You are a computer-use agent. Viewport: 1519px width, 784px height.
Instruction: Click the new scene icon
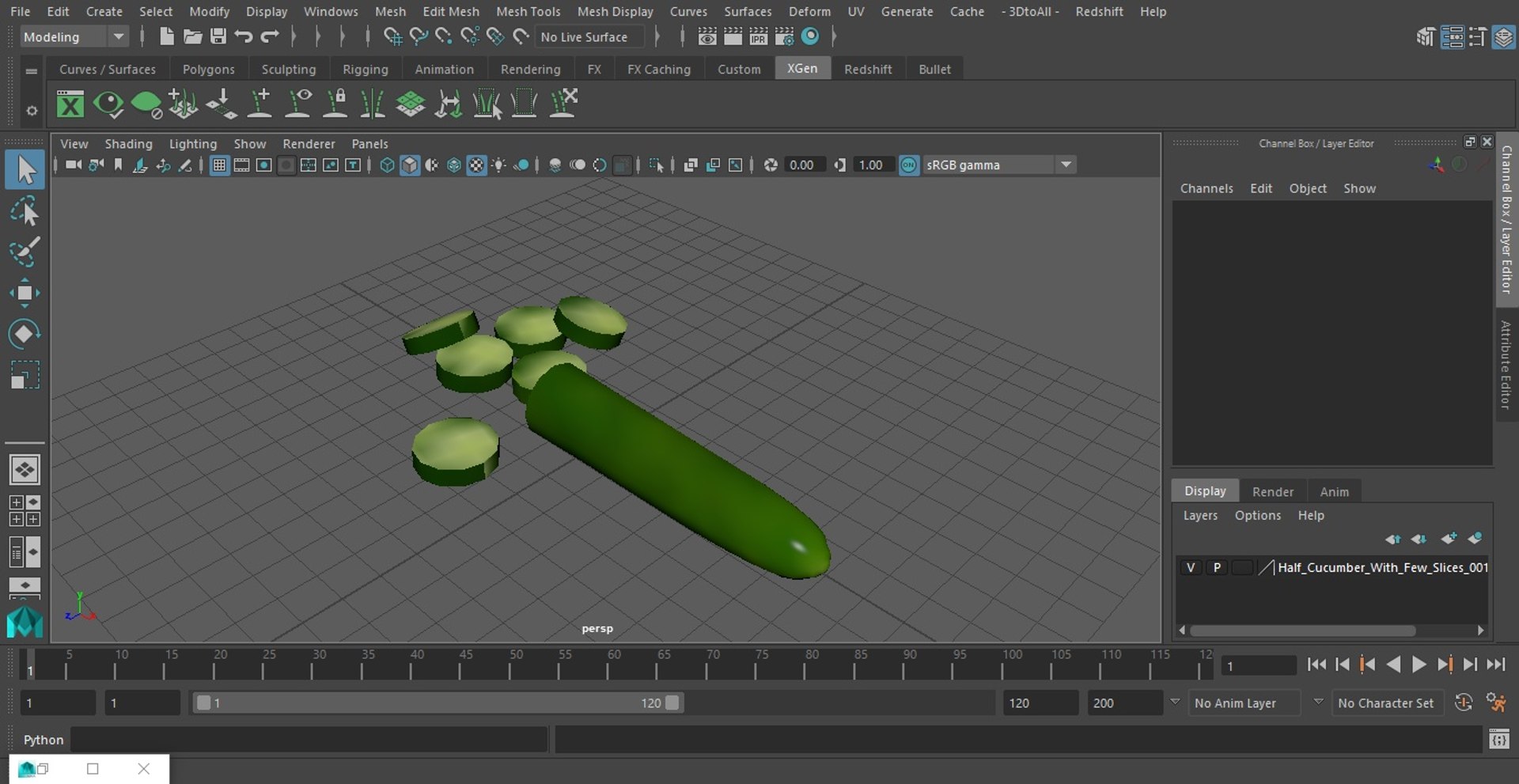click(x=166, y=36)
